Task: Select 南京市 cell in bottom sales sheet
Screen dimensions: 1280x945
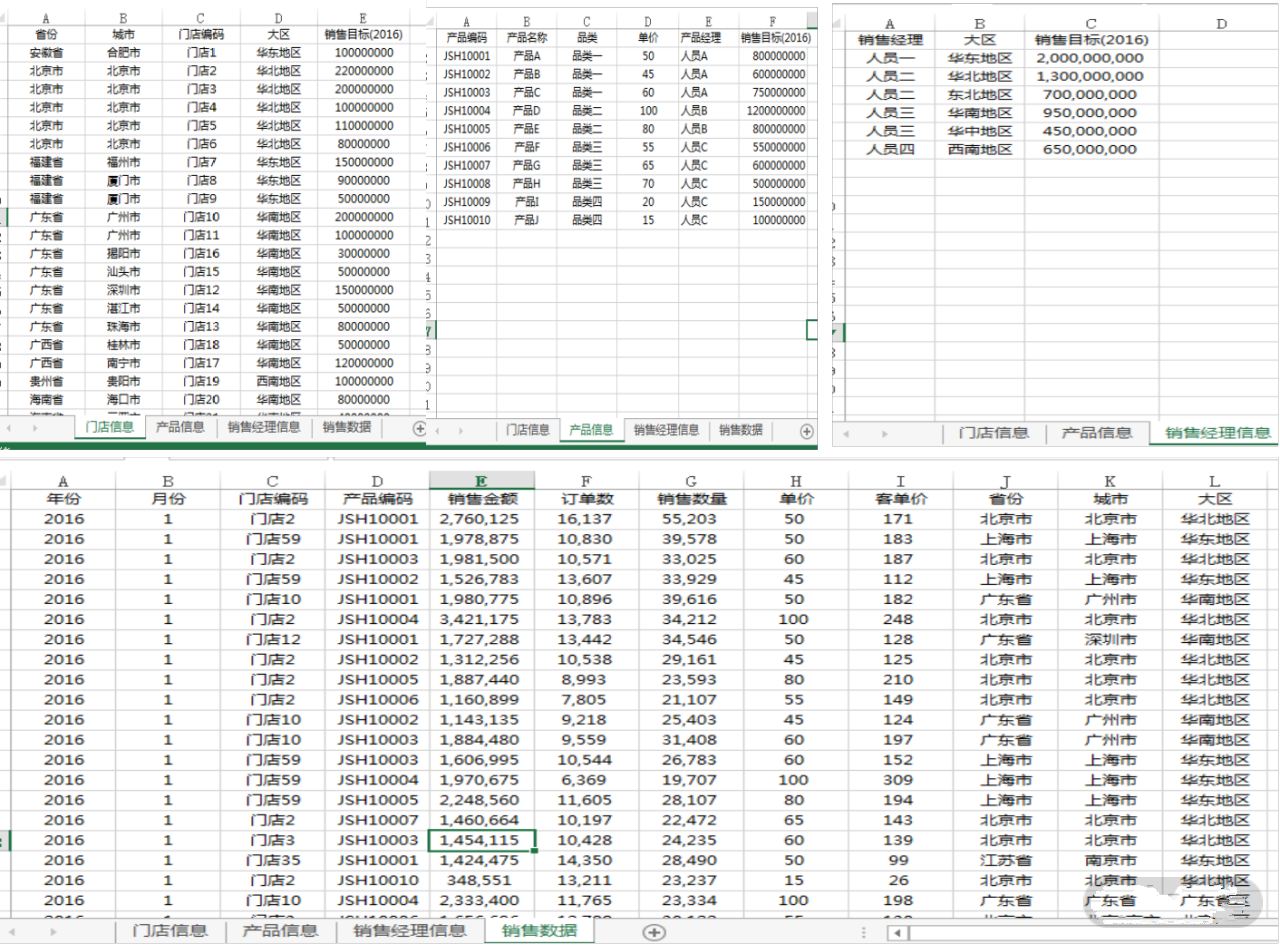Action: (x=1110, y=860)
